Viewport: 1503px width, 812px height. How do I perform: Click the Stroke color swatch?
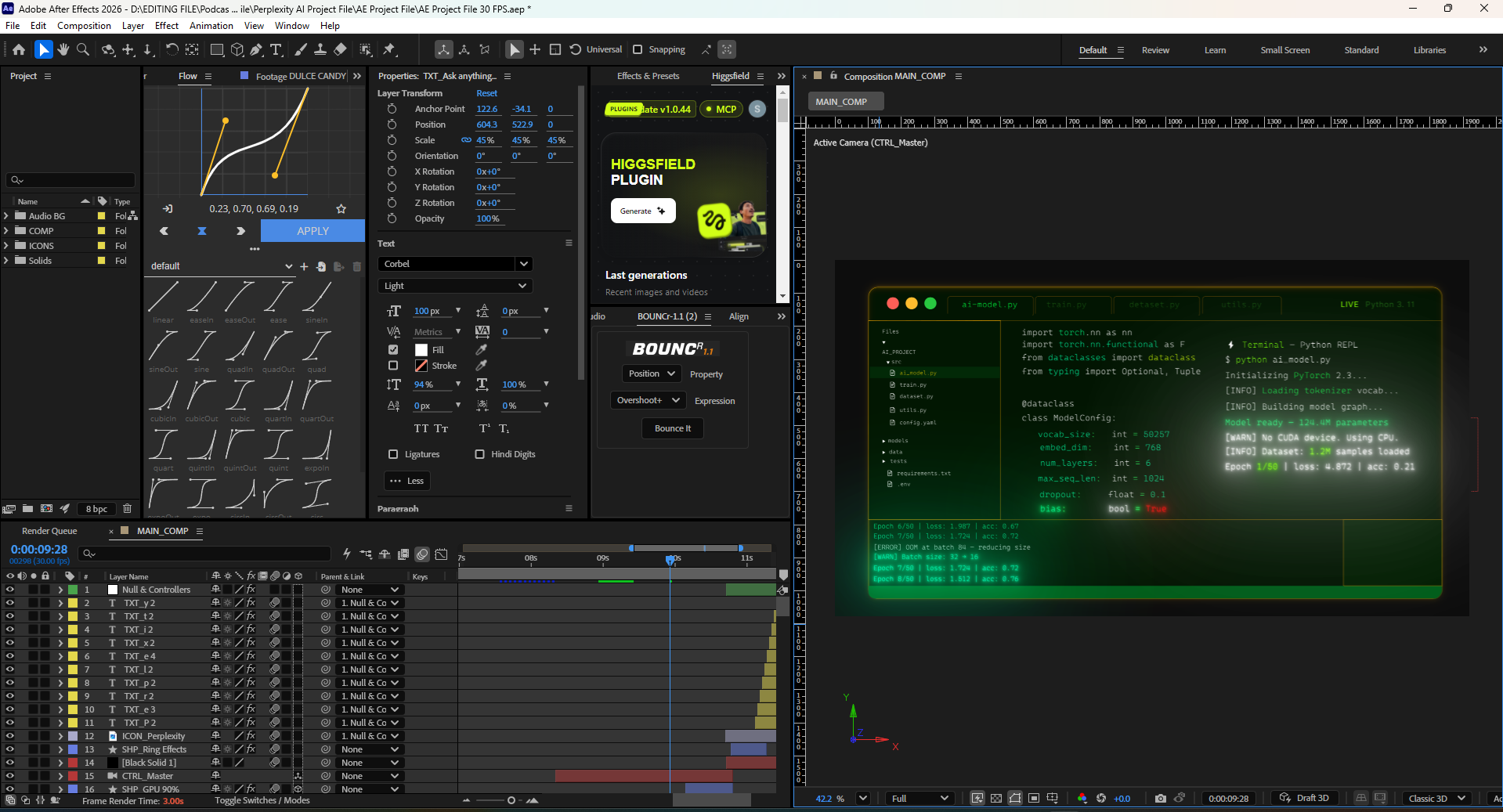[421, 366]
